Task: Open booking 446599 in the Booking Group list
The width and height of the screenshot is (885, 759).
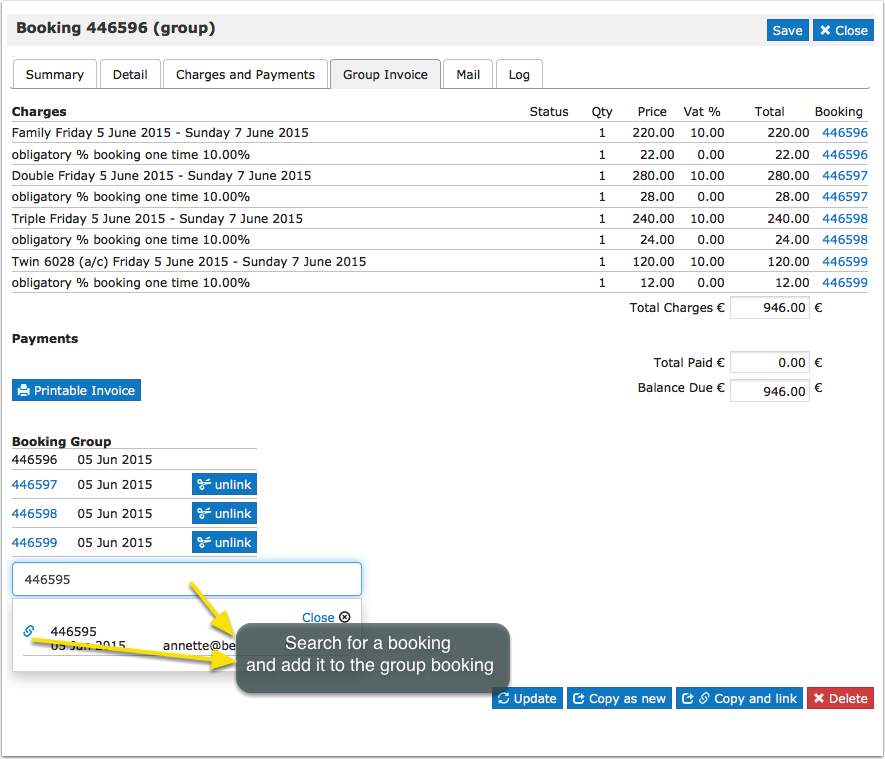Action: click(x=34, y=543)
